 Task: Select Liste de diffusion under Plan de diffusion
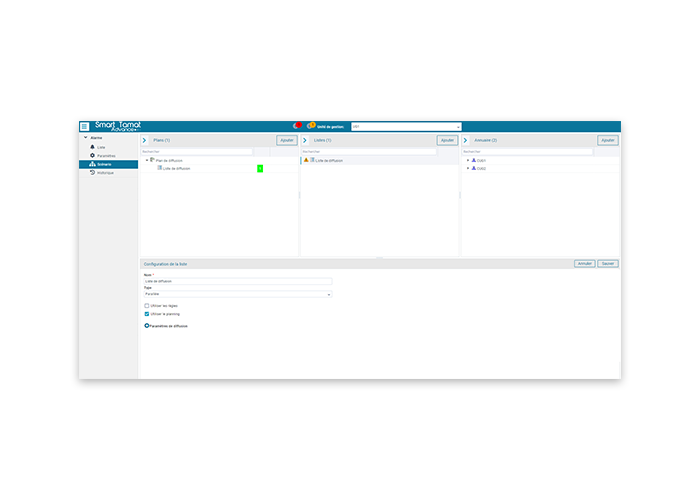[x=176, y=169]
